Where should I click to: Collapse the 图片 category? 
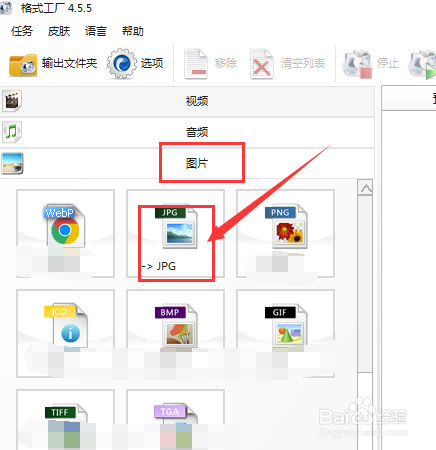tap(187, 163)
